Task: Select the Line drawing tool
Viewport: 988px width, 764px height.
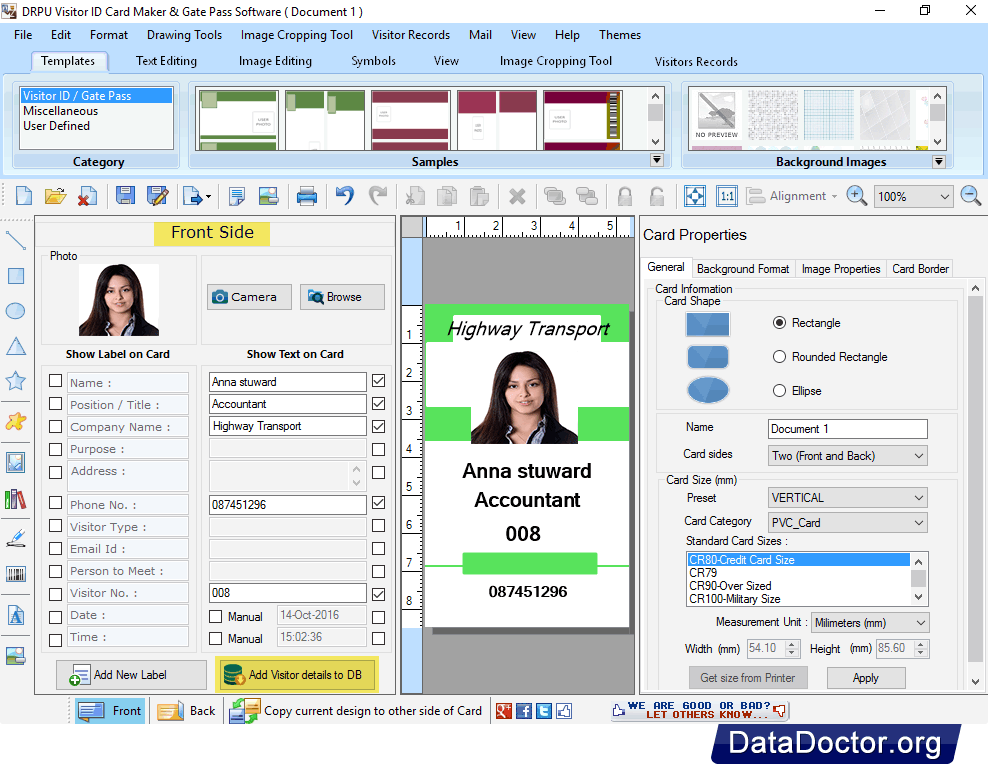Action: 16,241
